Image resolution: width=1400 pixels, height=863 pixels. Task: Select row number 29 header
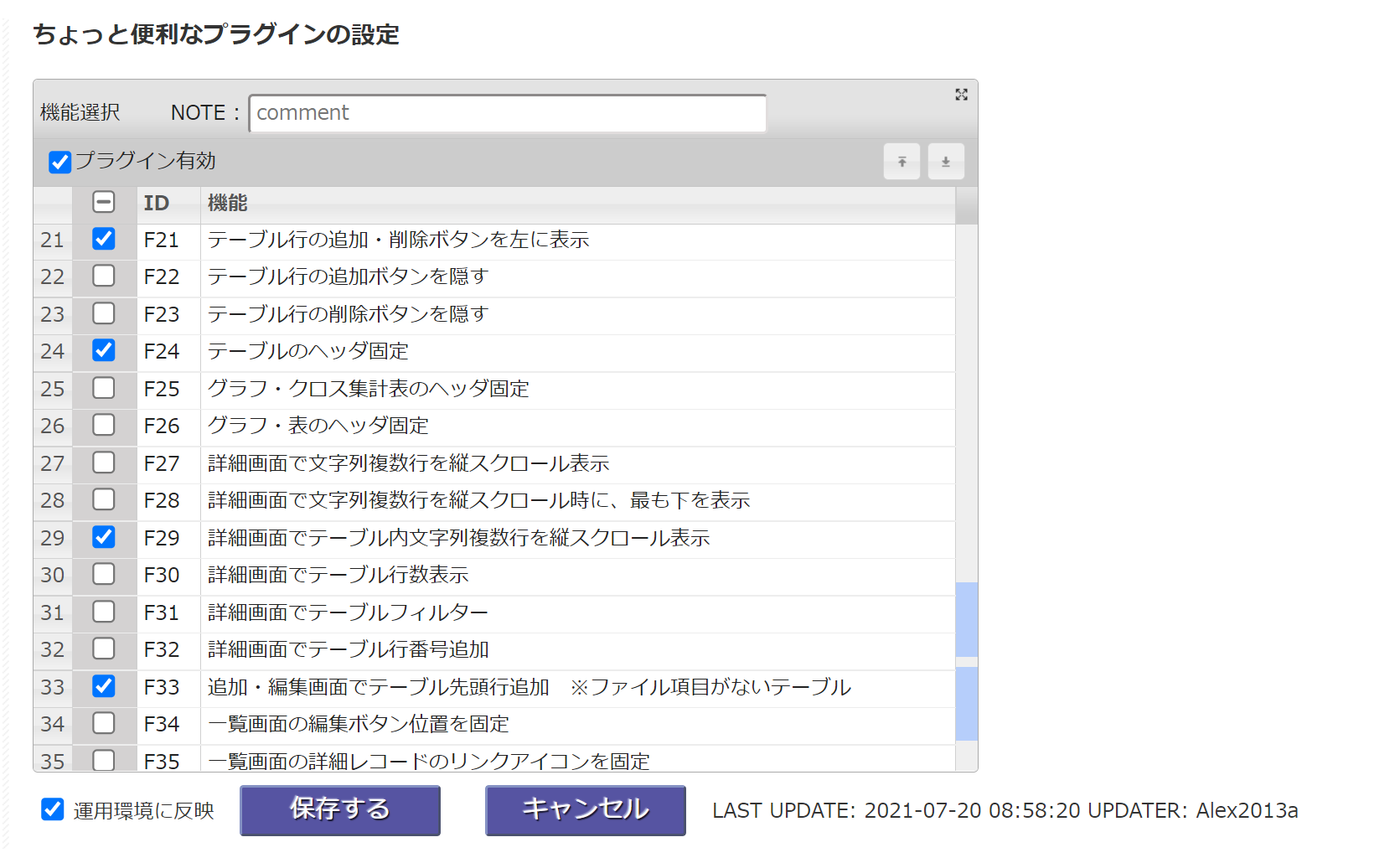tap(53, 538)
